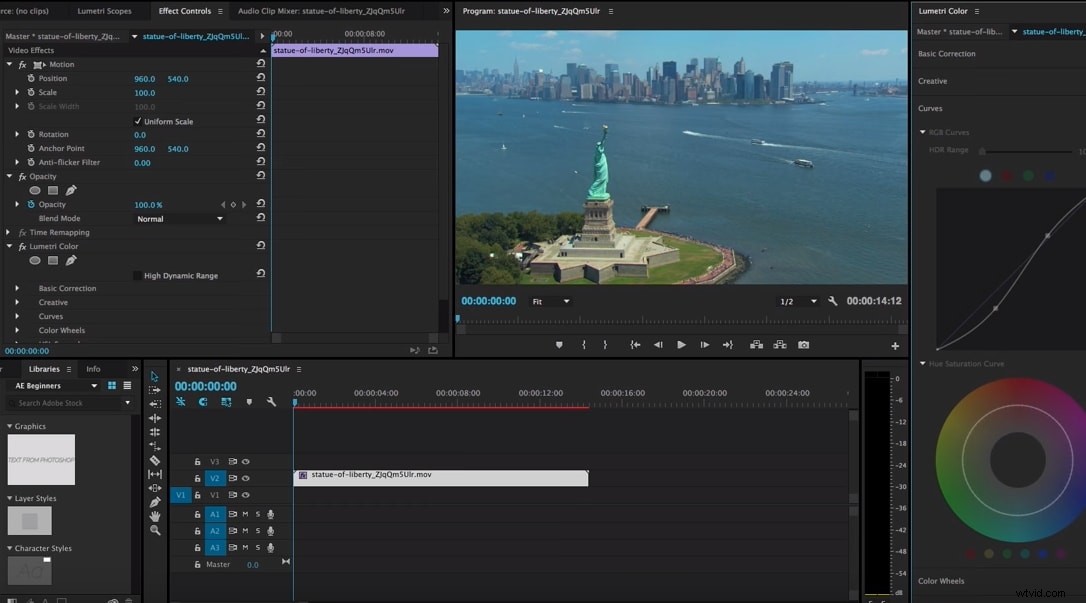Open the Blend Mode dropdown showing Normal

click(179, 218)
